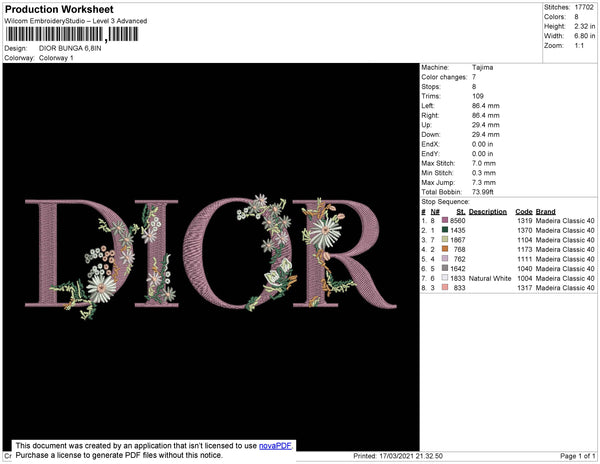Screen dimensions: 600x464
Task: Click the Left value '86.4 mm'
Action: pos(486,106)
